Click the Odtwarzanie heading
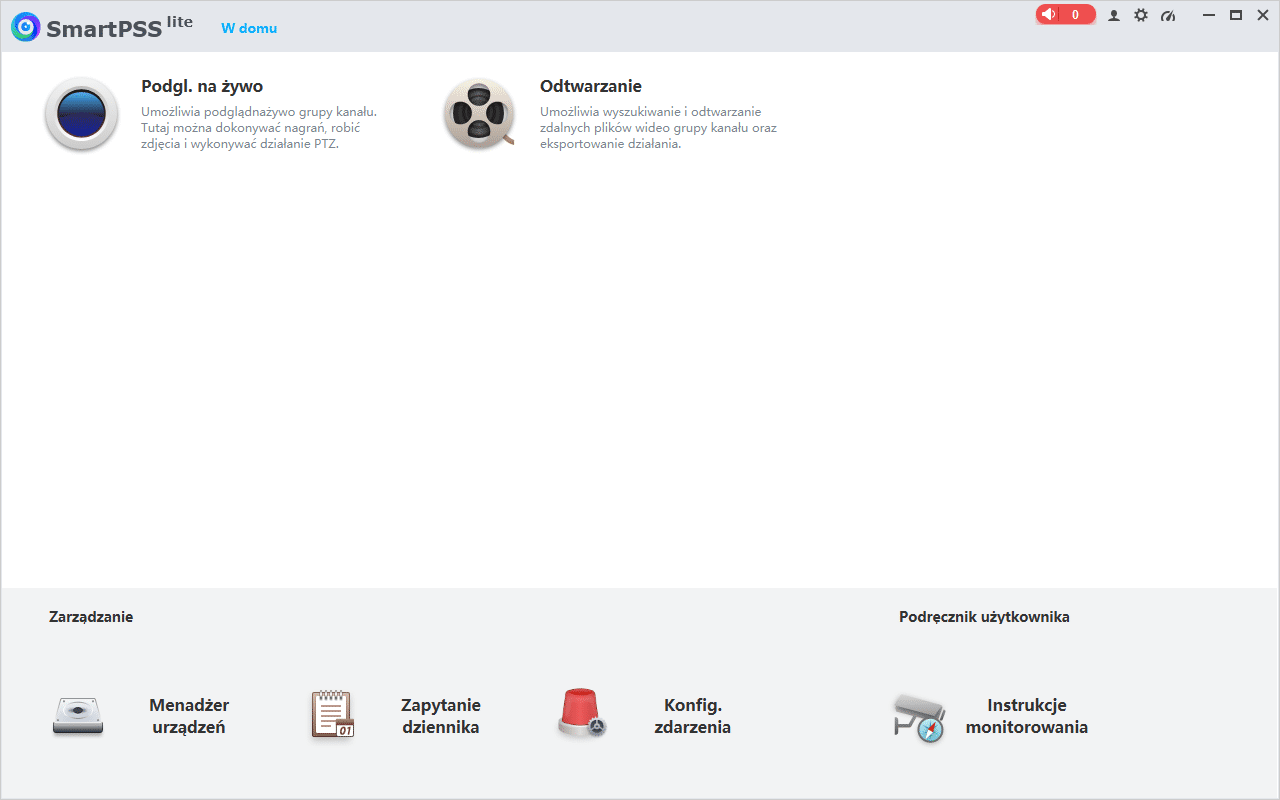This screenshot has width=1280, height=800. click(591, 86)
